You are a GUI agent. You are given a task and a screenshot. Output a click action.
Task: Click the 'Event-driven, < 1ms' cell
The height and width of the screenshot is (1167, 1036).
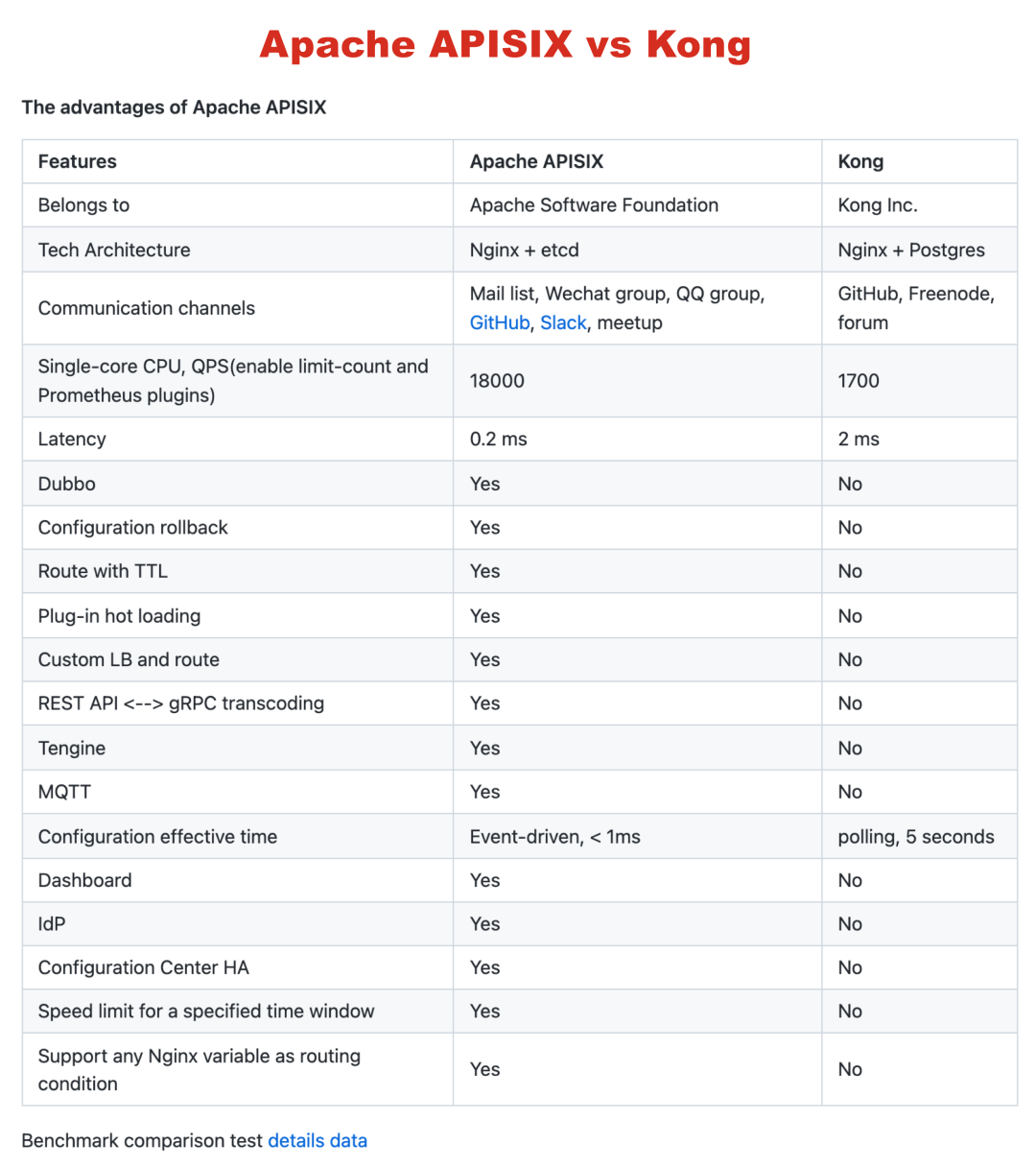554,837
